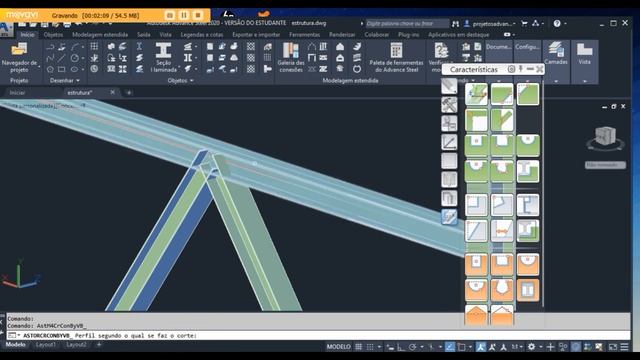Viewport: 640px width, 360px height.
Task: Open workspace switching gear in status bar
Action: [x=531, y=347]
